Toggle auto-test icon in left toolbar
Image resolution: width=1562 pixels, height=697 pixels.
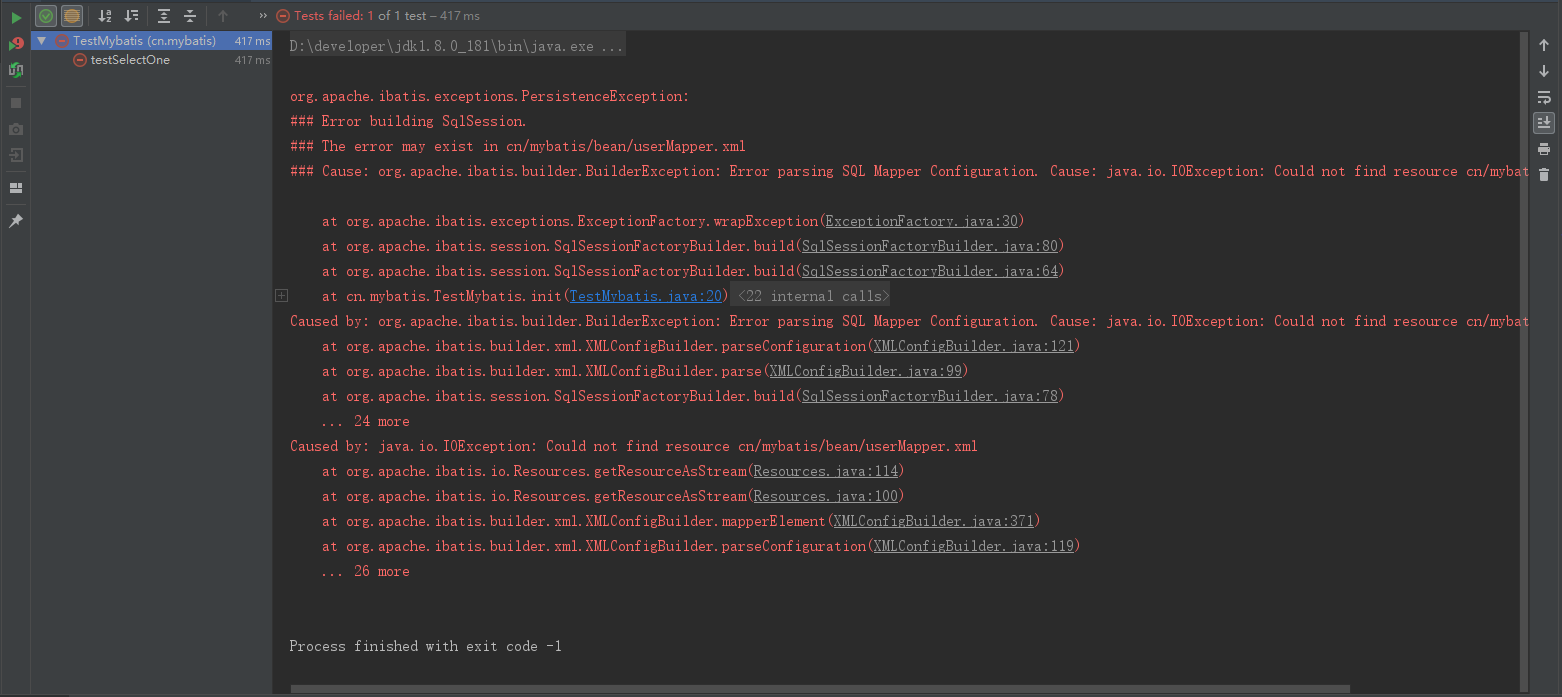pyautogui.click(x=16, y=70)
